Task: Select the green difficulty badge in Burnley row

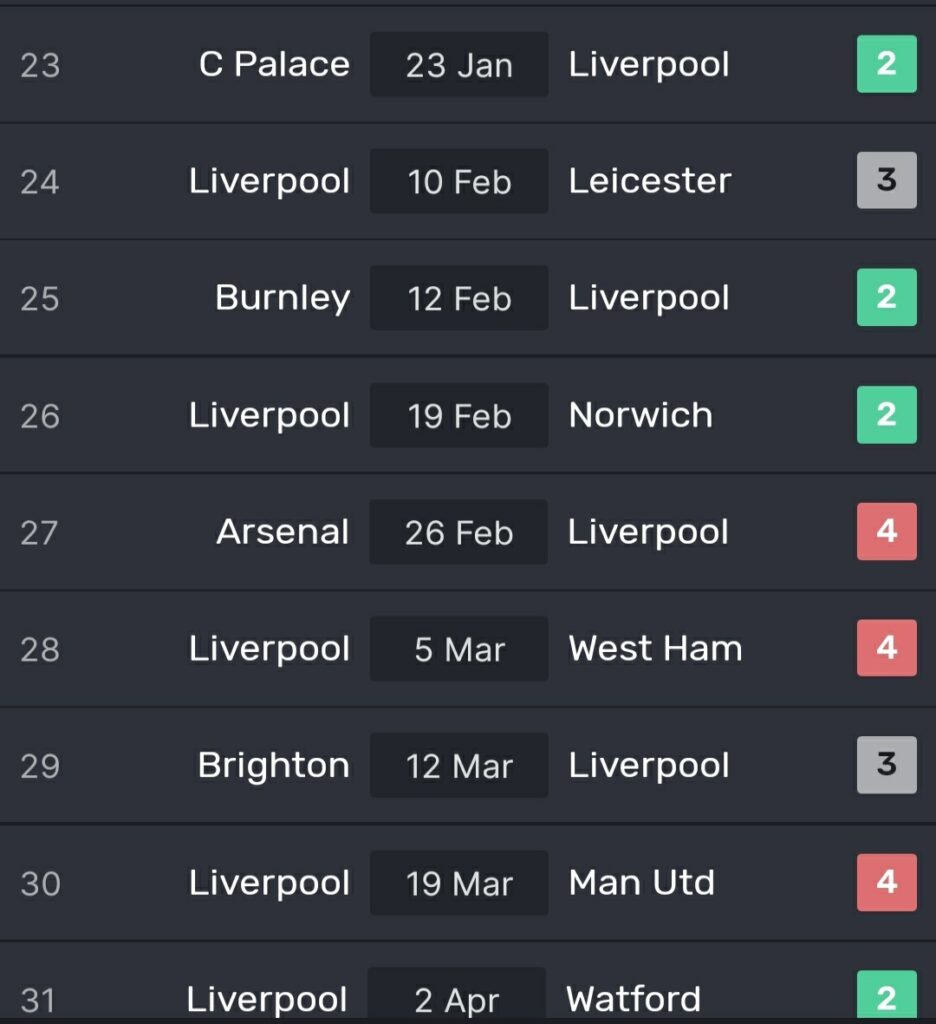Action: (886, 298)
